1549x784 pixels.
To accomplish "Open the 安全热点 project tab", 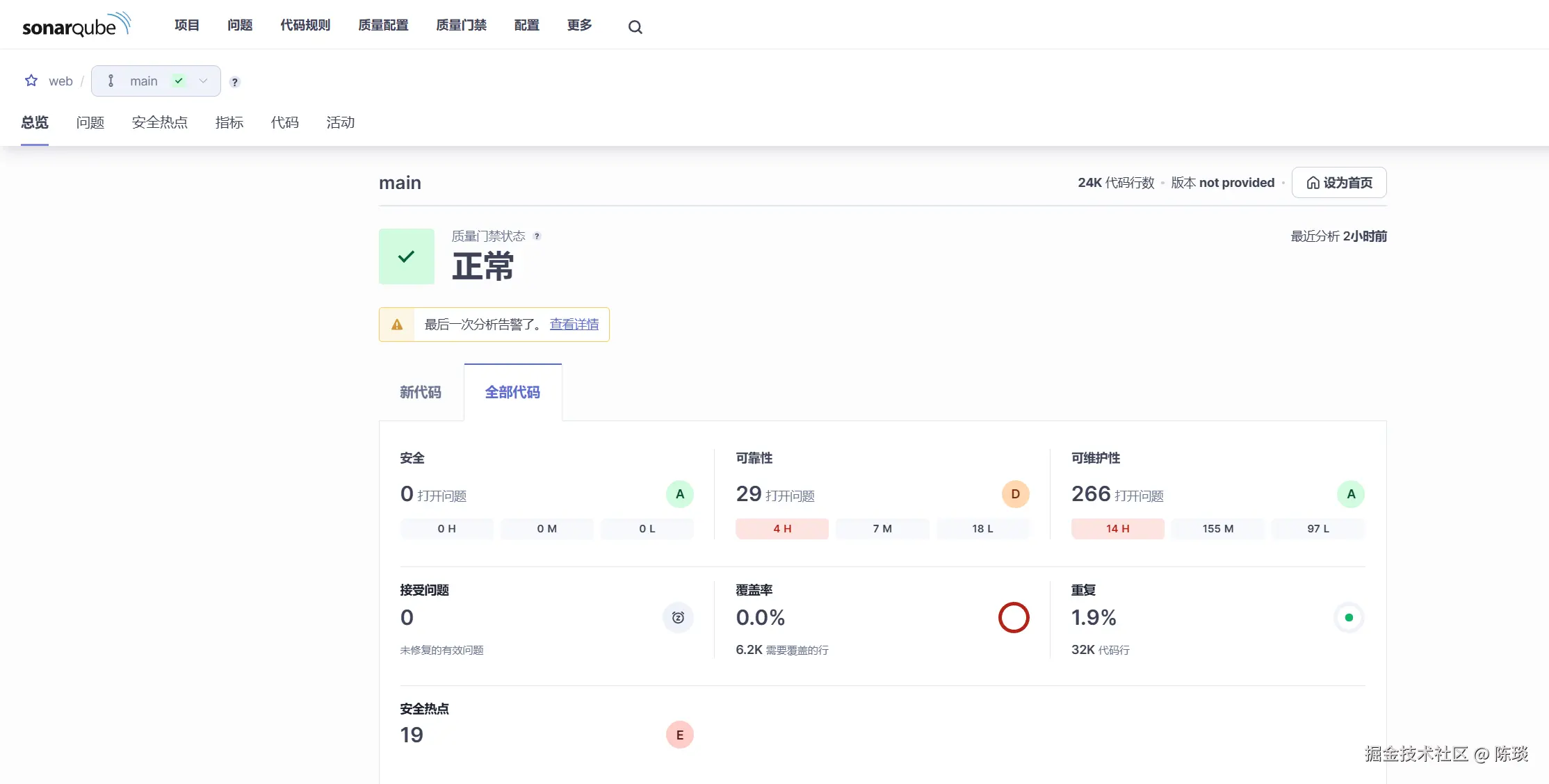I will coord(160,123).
